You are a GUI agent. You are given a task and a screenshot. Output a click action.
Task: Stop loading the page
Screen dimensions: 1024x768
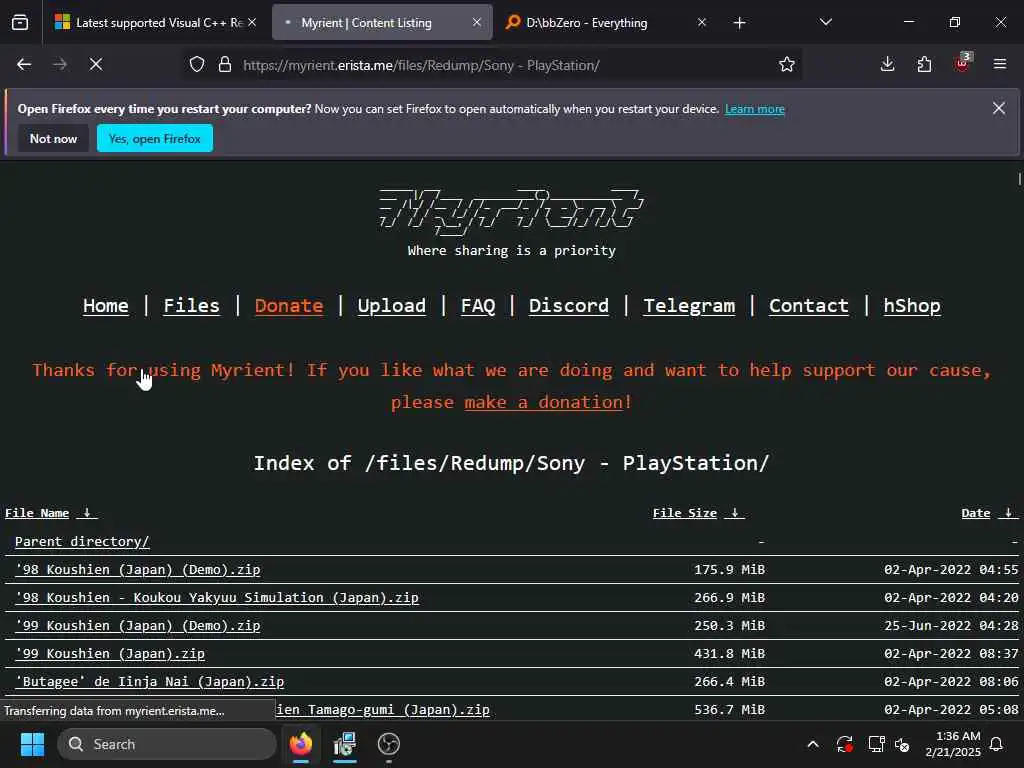click(x=95, y=64)
